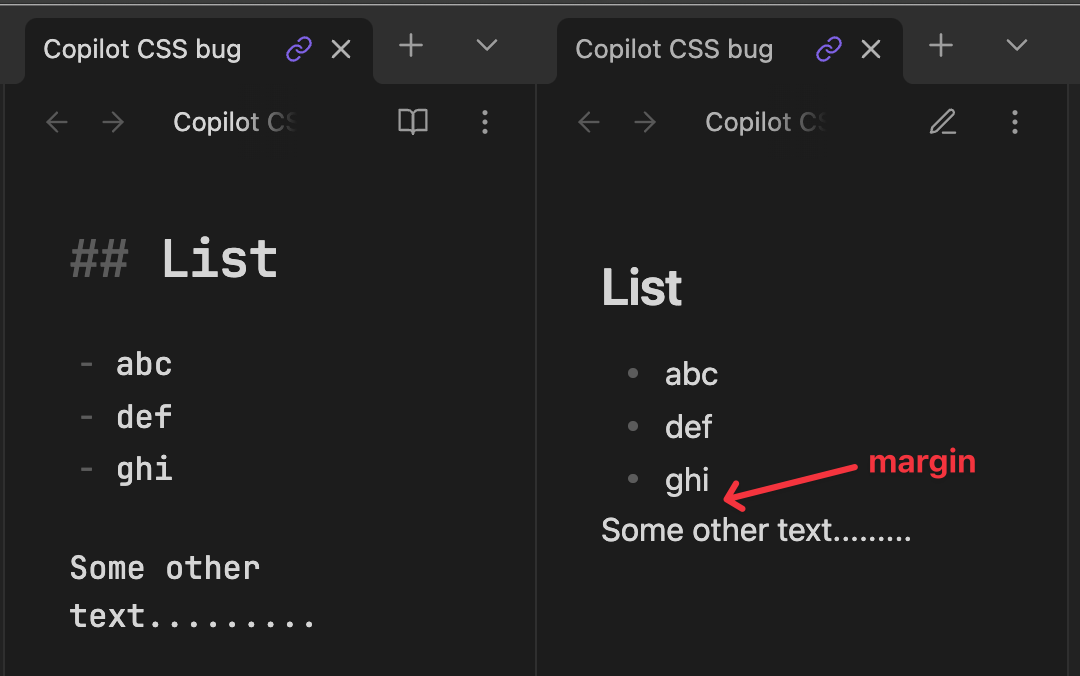The height and width of the screenshot is (676, 1080).
Task: Create a new tab with the right plus button
Action: pyautogui.click(x=941, y=45)
